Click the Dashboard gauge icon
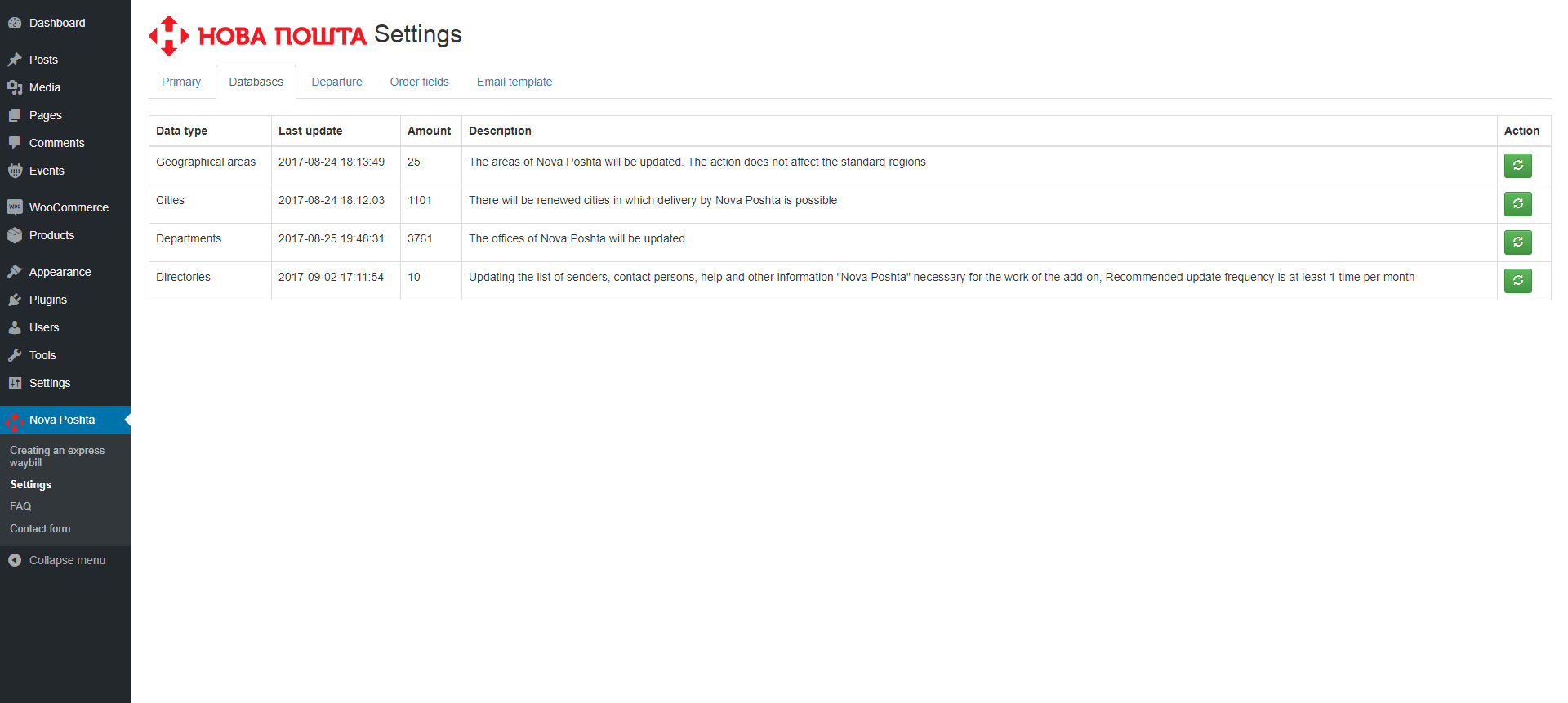This screenshot has width=1568, height=703. point(15,23)
